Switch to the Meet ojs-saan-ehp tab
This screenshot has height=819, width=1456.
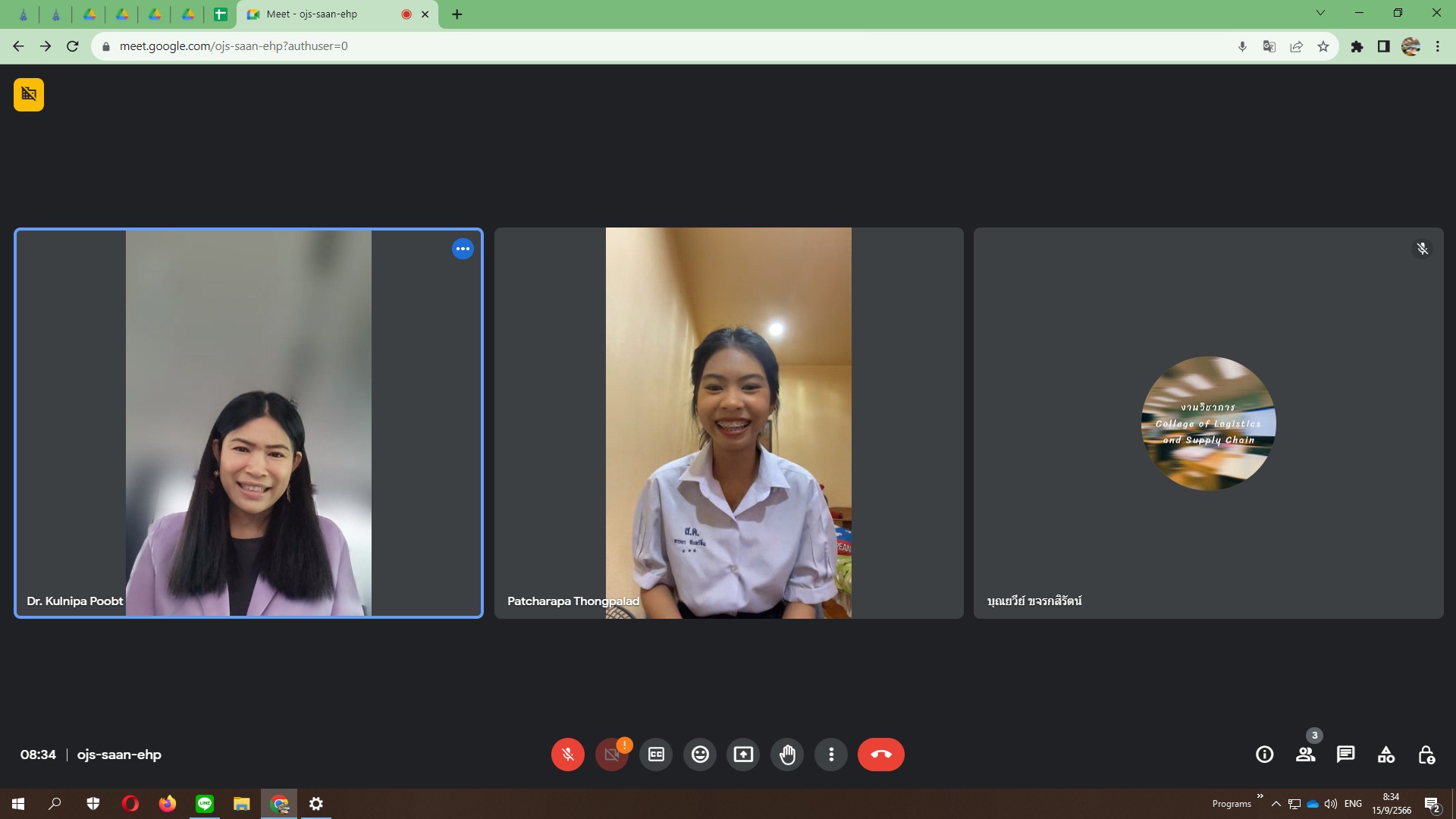click(x=326, y=14)
